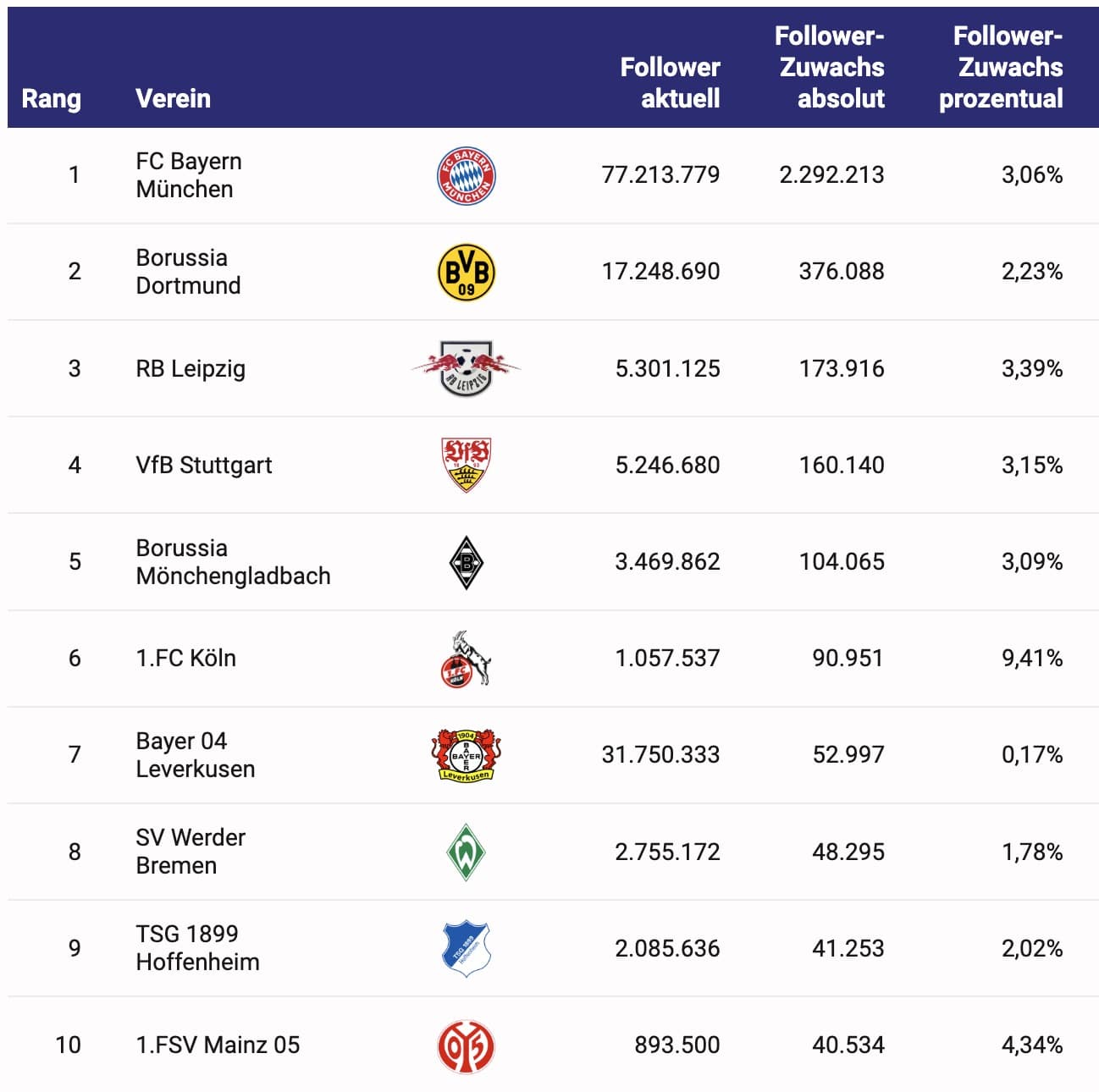Click the FC Bayern München logo

[466, 176]
